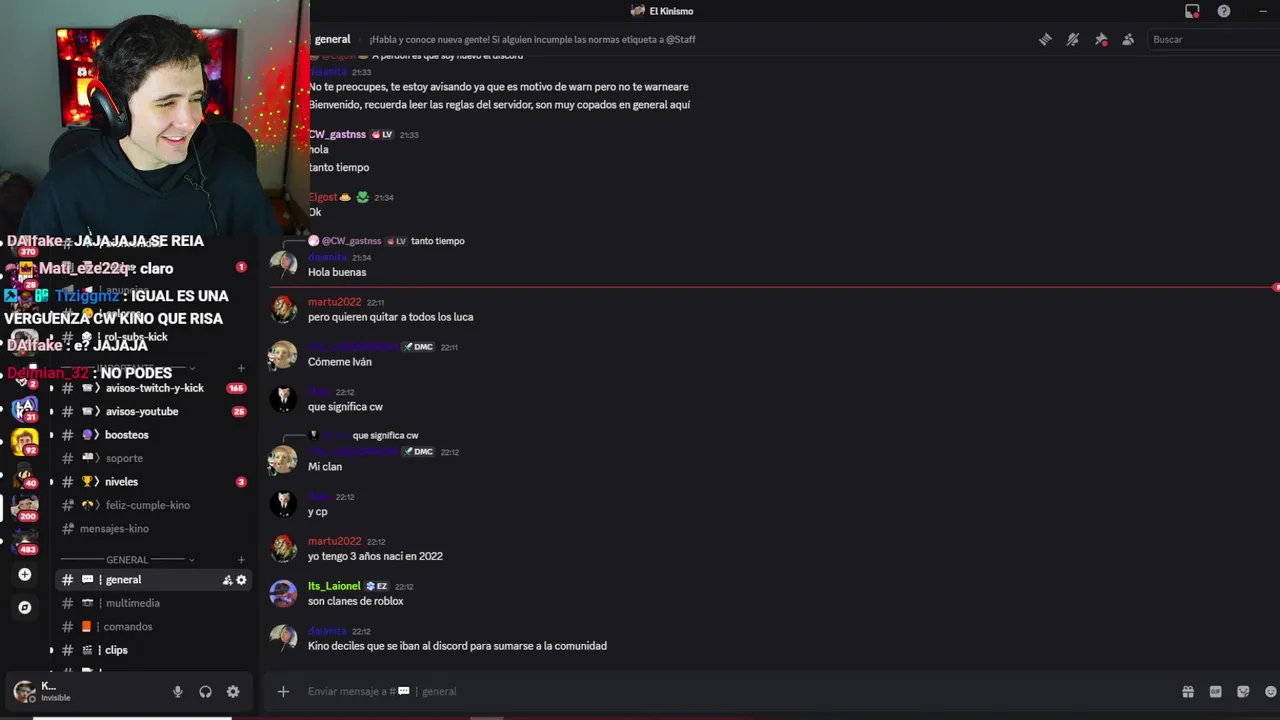Open the GIF picker
1280x720 pixels.
[1216, 691]
